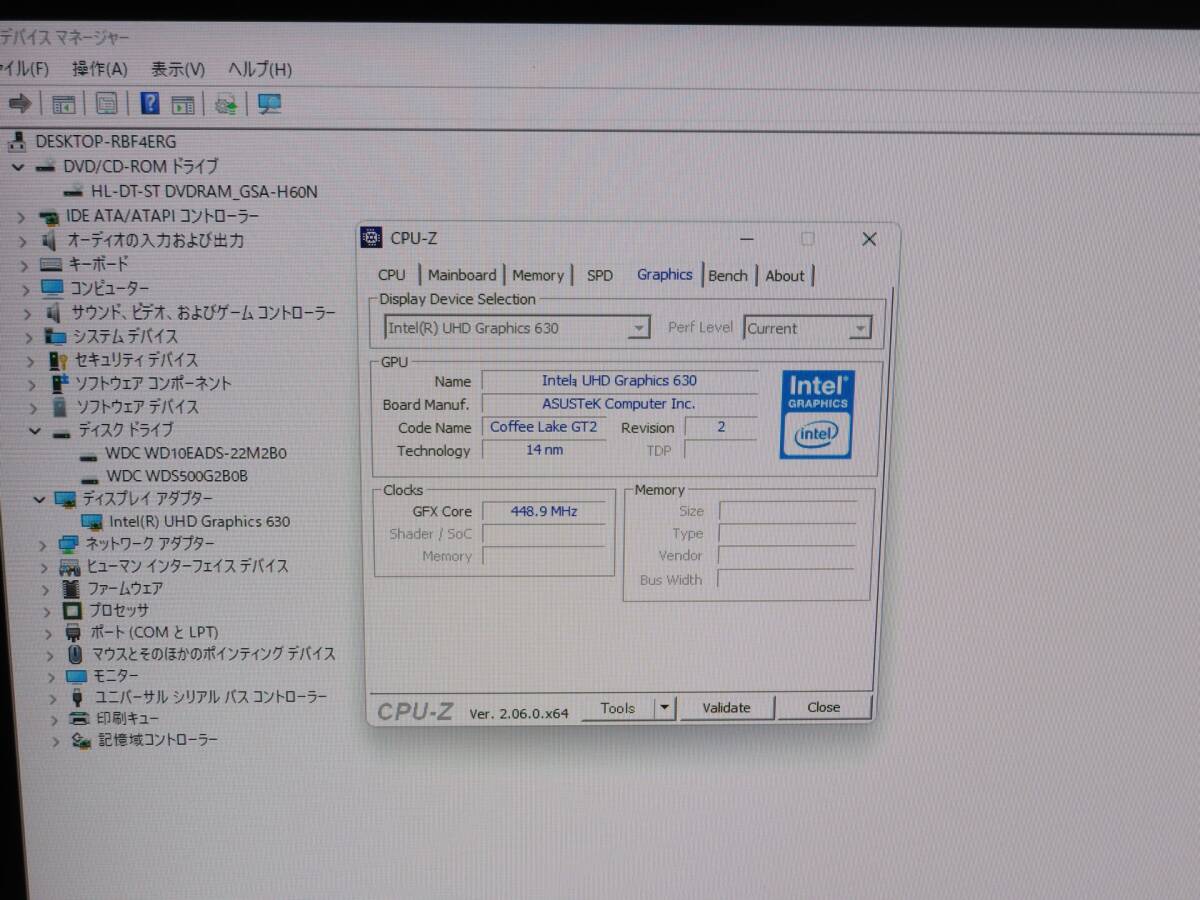The image size is (1200, 900).
Task: Switch to the SPD tab
Action: (600, 275)
